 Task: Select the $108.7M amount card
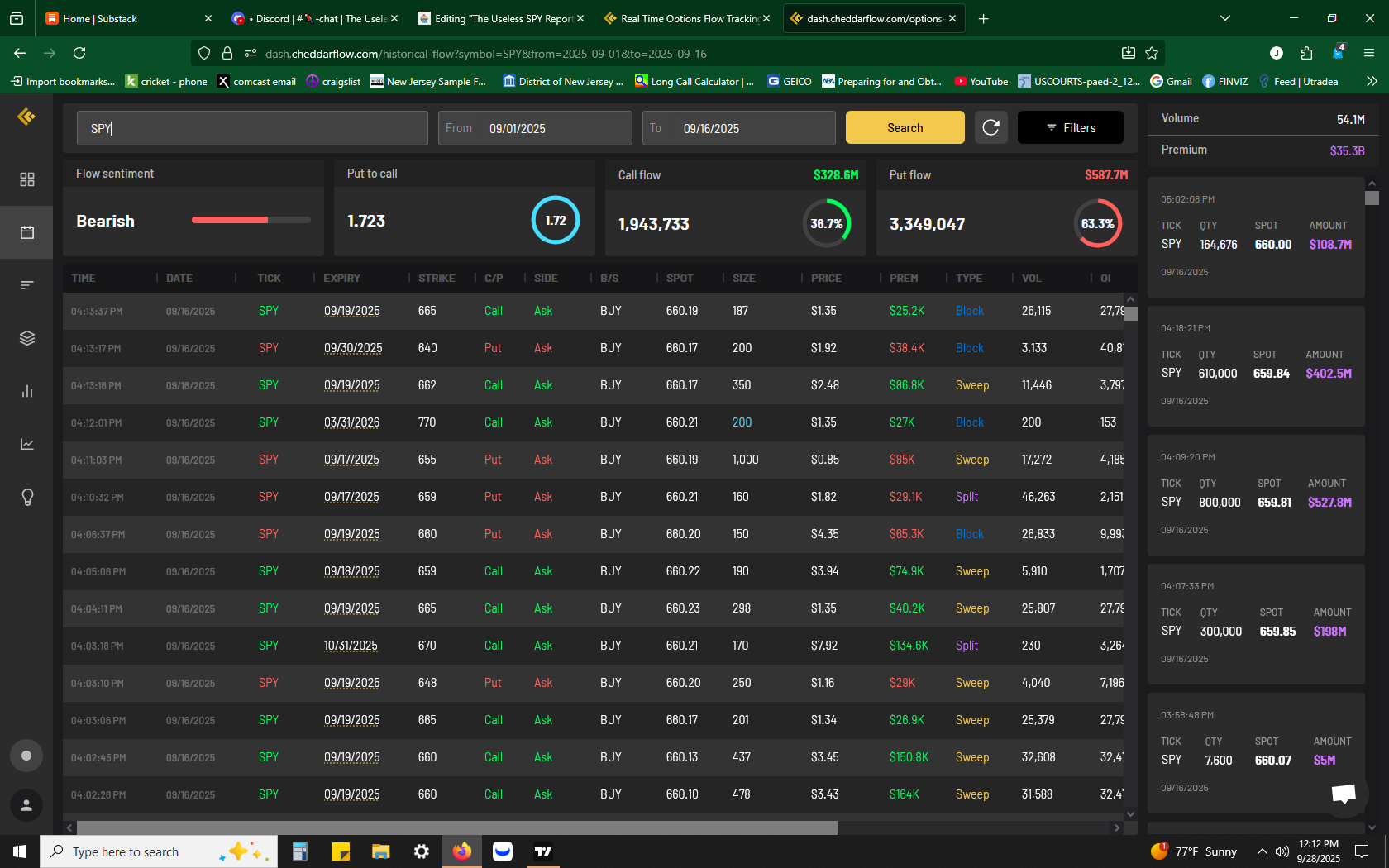pyautogui.click(x=1256, y=237)
